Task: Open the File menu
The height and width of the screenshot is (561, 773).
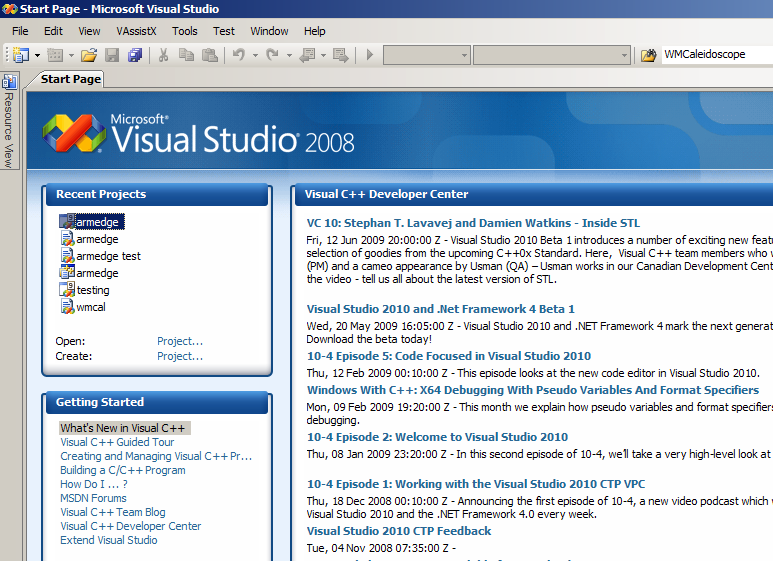Action: click(x=20, y=31)
